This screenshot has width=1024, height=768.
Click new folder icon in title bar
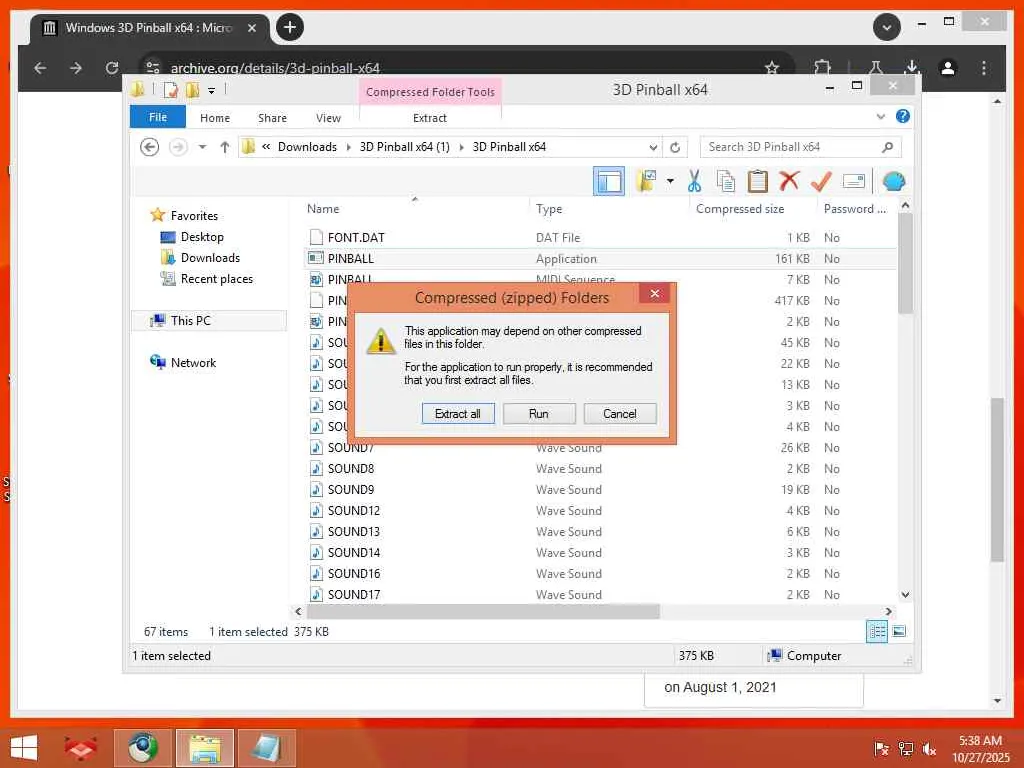(192, 90)
